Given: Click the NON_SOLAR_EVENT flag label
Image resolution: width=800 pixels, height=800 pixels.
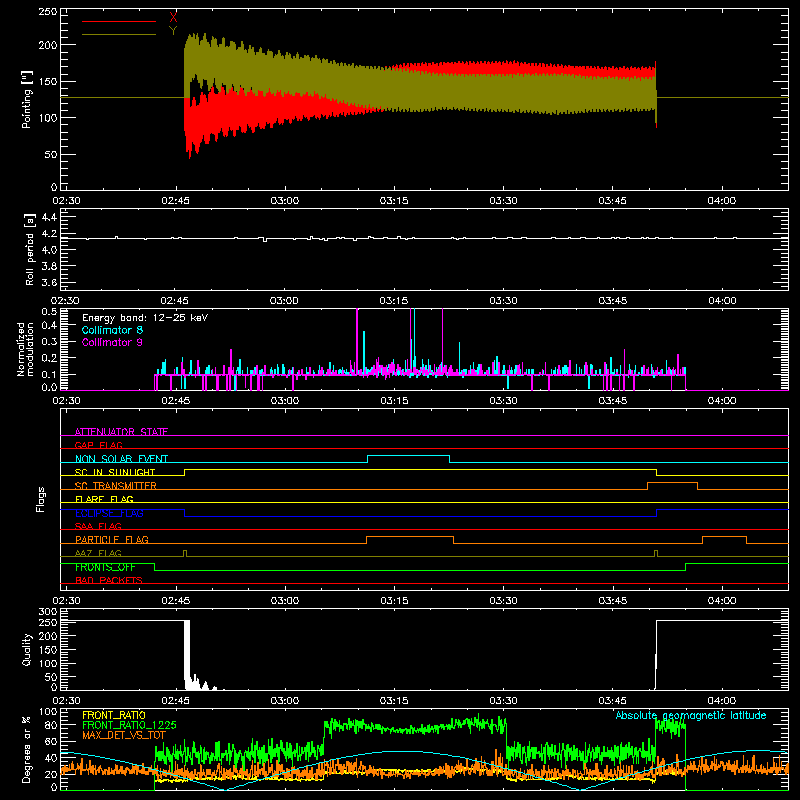Looking at the screenshot, I should (121, 459).
